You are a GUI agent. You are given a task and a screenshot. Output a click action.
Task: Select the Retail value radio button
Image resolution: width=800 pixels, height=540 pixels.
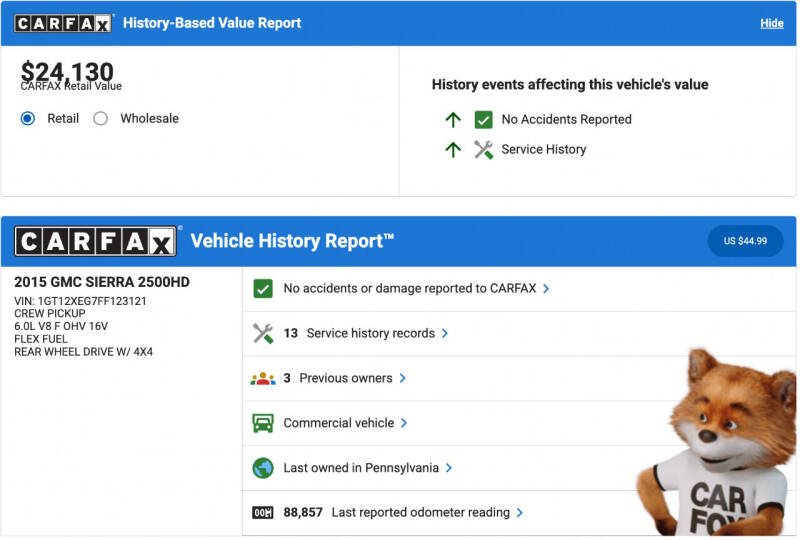pos(28,118)
